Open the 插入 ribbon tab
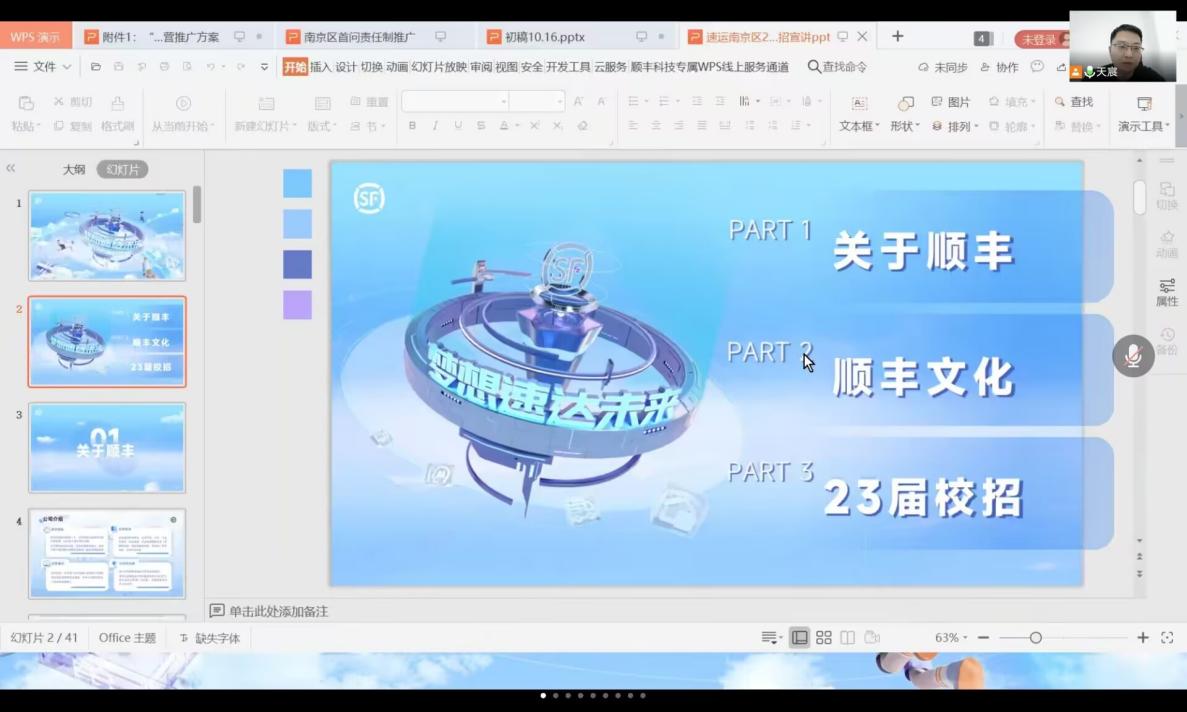The width and height of the screenshot is (1187, 712). tap(320, 67)
